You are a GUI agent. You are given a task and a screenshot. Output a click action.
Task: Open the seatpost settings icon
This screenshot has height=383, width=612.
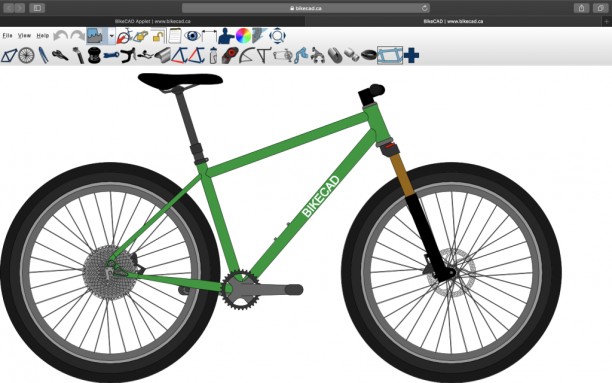click(x=78, y=55)
